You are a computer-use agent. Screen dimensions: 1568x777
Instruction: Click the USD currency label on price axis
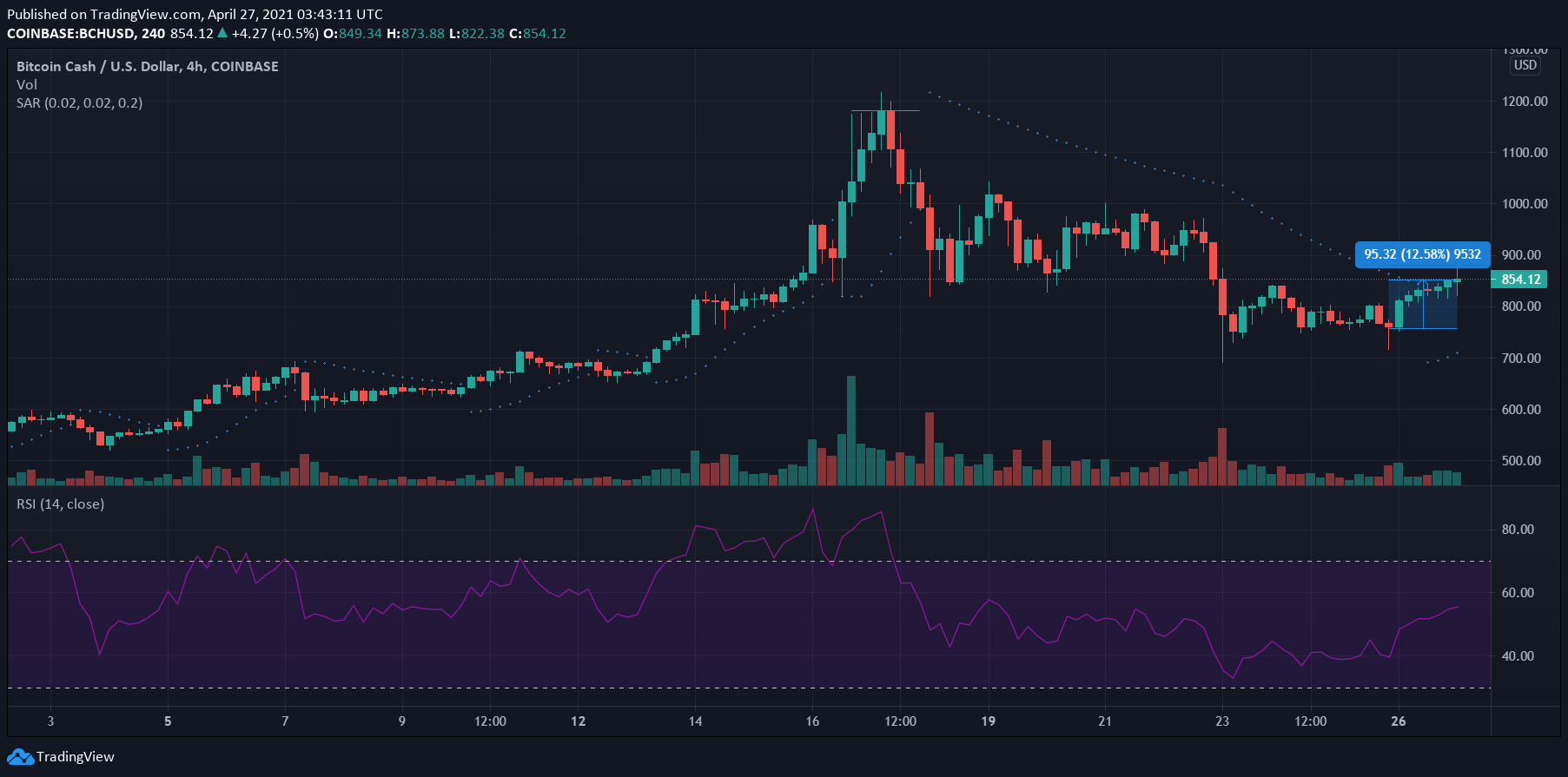[1525, 65]
